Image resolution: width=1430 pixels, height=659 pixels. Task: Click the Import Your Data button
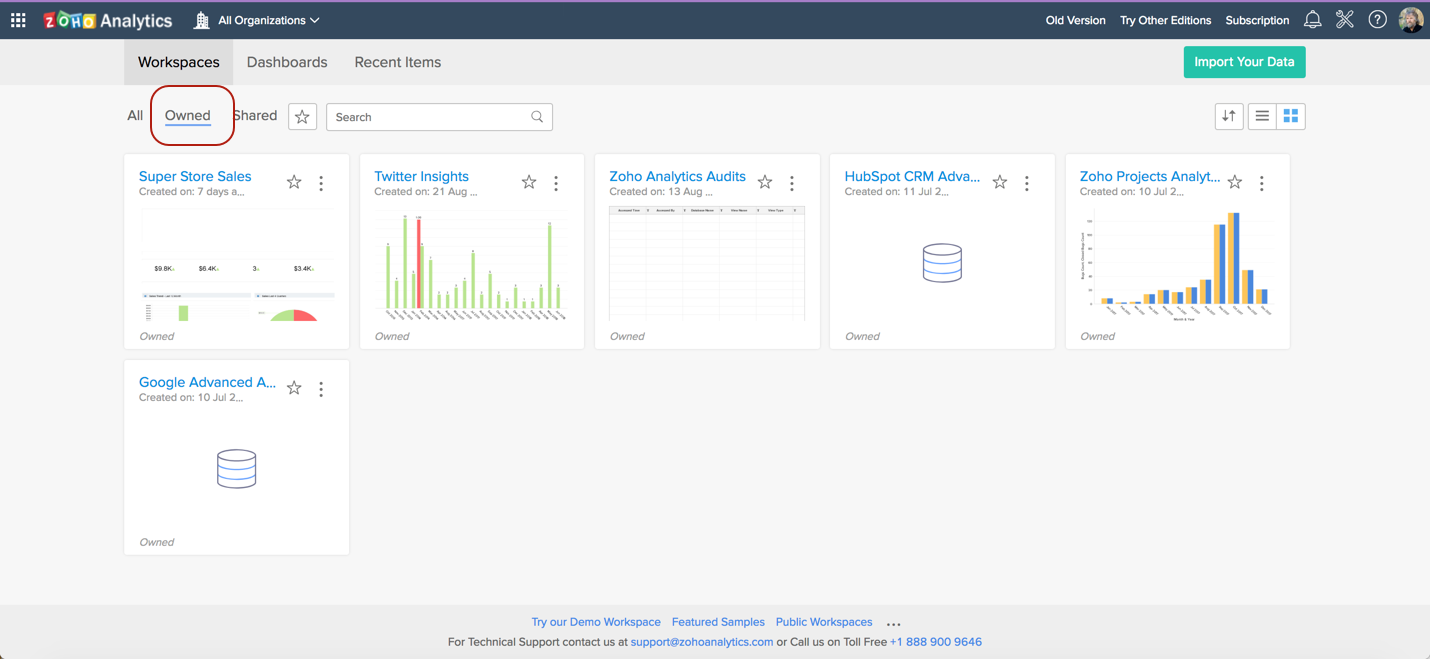point(1244,62)
